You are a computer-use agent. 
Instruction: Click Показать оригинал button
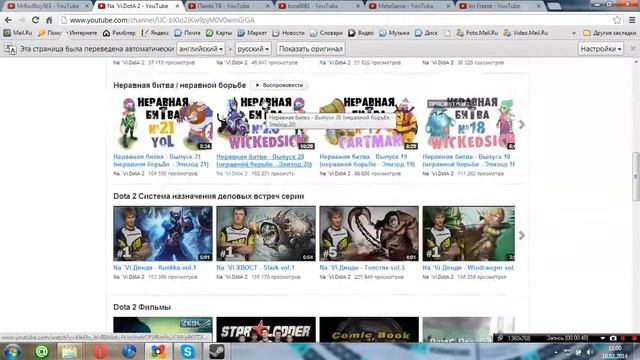coord(311,49)
